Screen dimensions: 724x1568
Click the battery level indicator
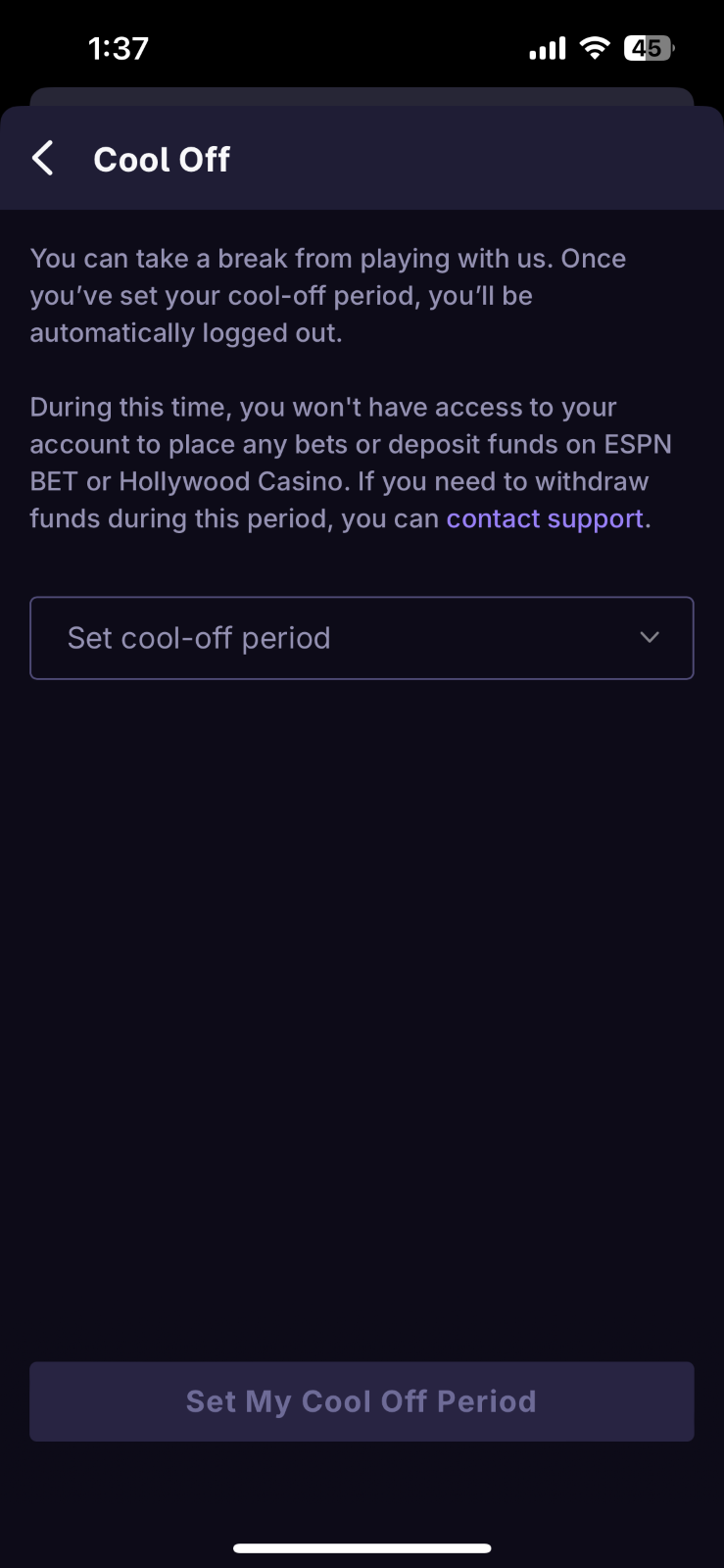point(649,48)
